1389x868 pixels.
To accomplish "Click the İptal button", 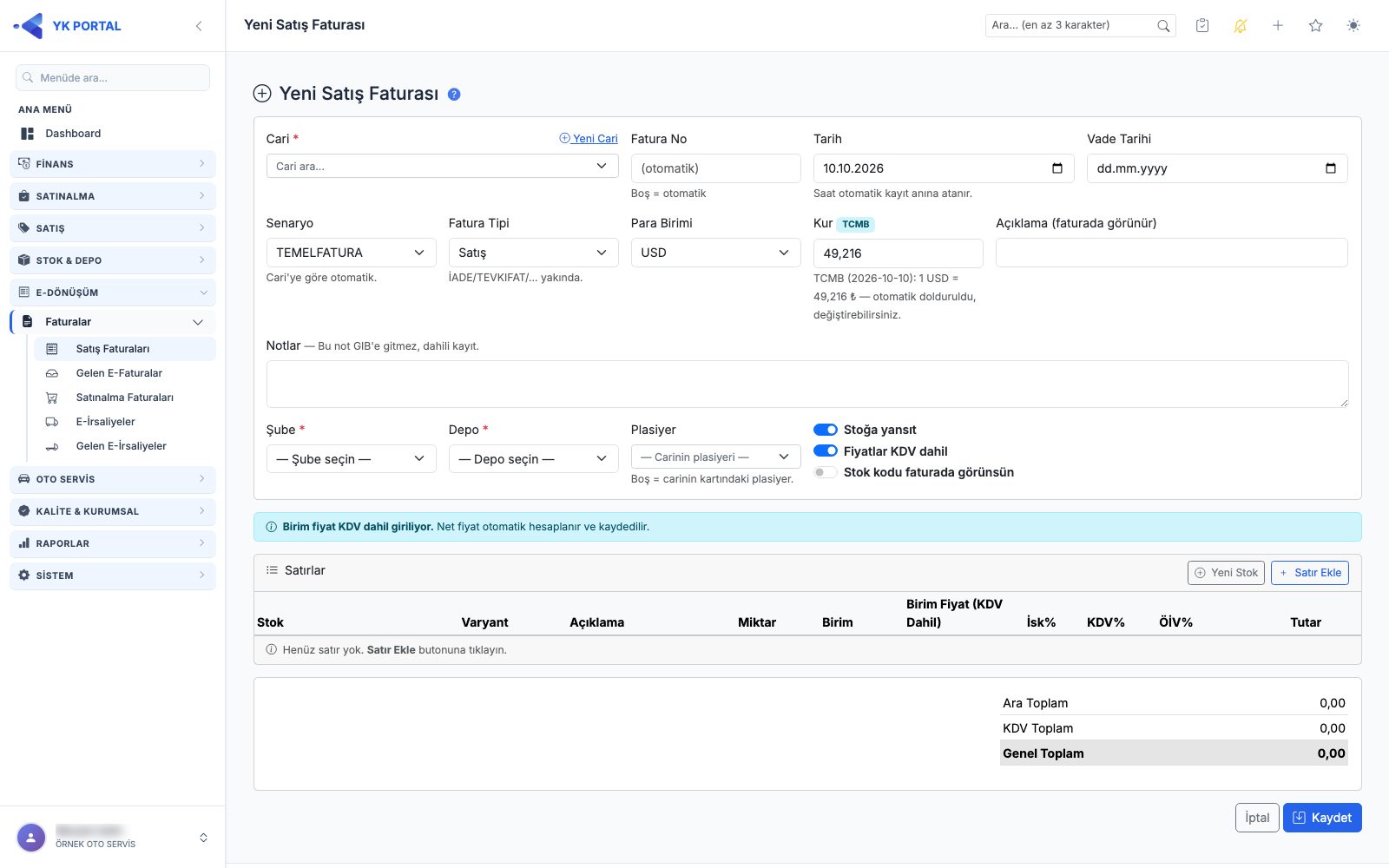I will 1257,818.
